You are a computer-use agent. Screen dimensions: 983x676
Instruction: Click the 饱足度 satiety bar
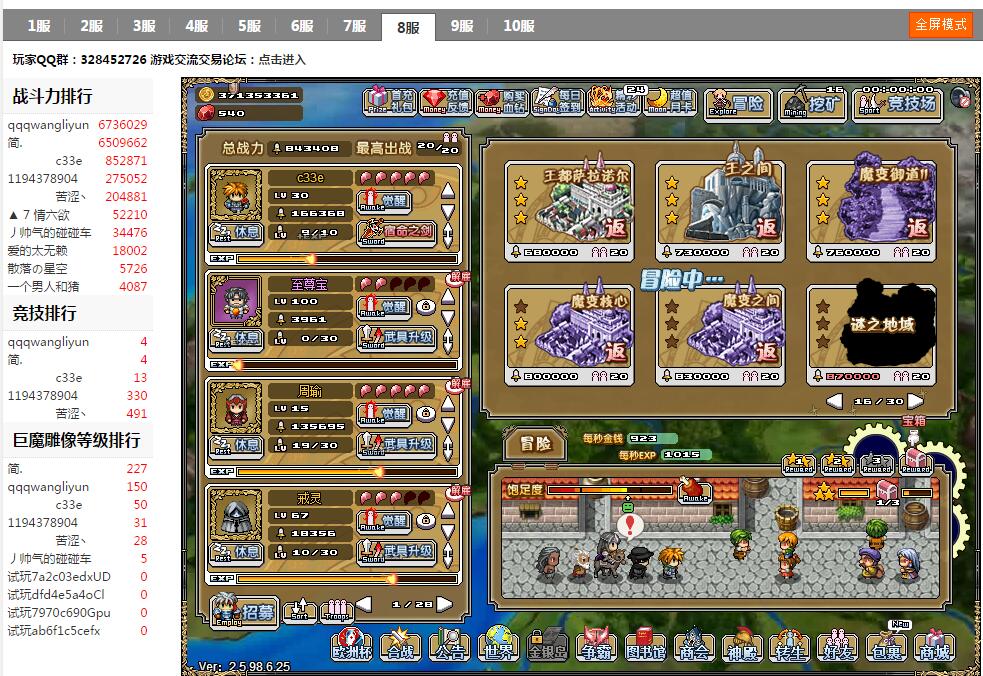pos(610,489)
